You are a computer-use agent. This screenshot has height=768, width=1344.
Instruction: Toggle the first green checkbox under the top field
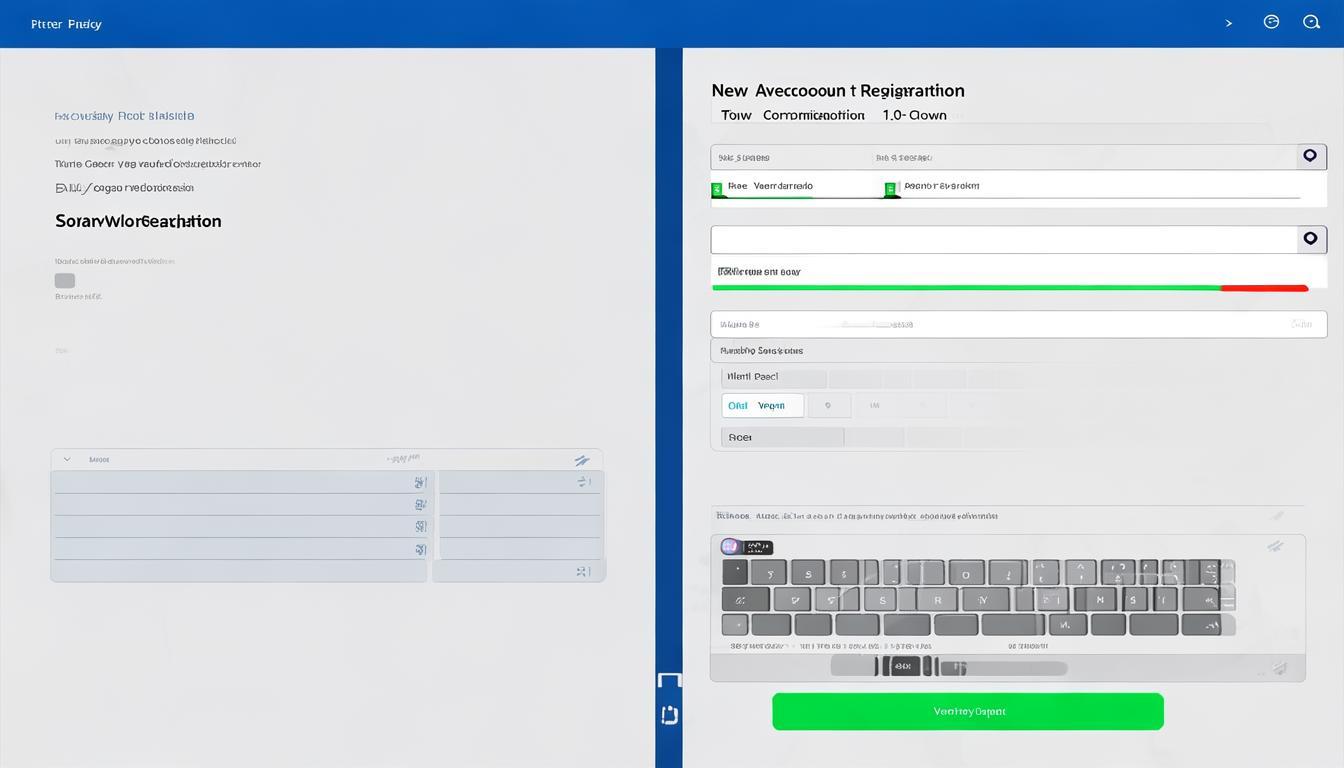(717, 188)
